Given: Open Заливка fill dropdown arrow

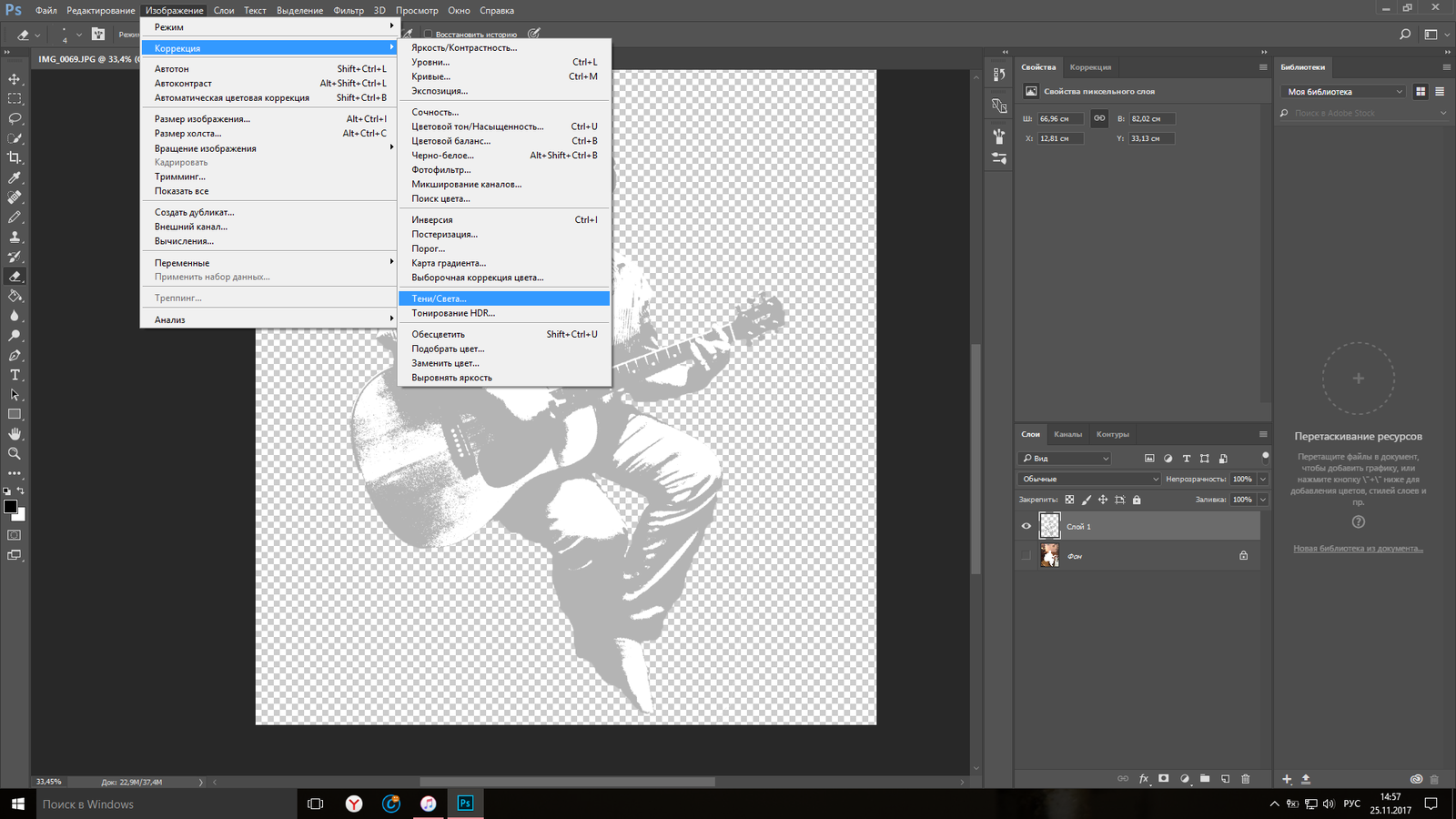Looking at the screenshot, I should 1263,500.
